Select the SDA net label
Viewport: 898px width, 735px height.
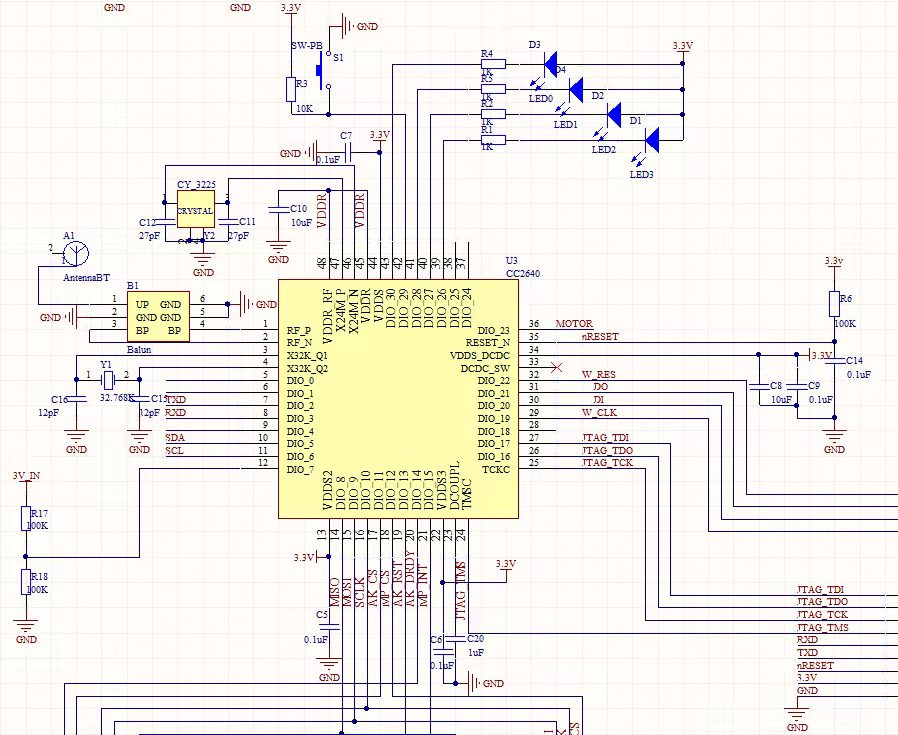click(x=175, y=438)
